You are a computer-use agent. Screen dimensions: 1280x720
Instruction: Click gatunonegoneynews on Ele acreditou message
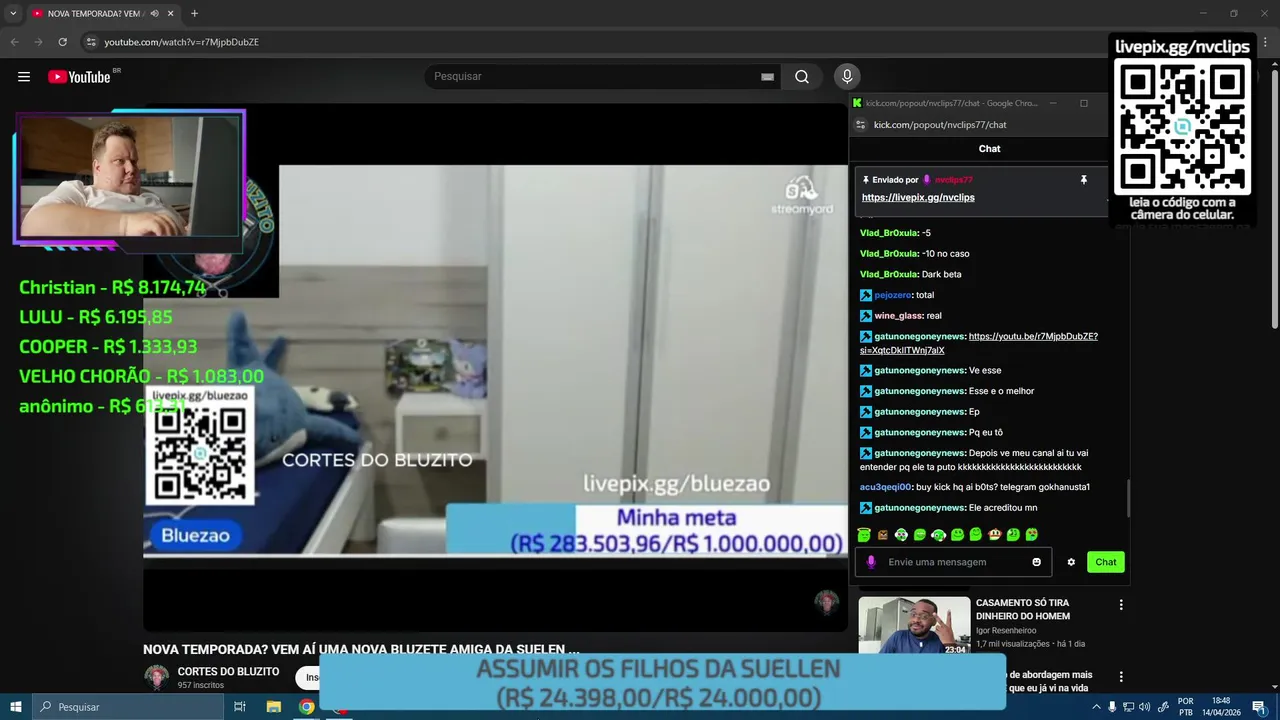click(919, 508)
